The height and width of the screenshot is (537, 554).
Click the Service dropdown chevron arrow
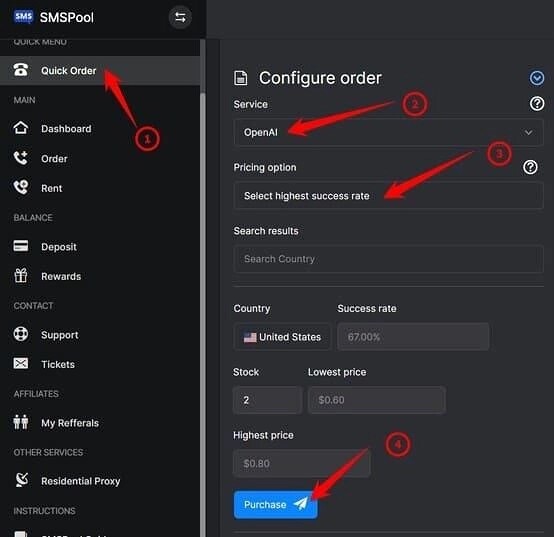(x=528, y=132)
